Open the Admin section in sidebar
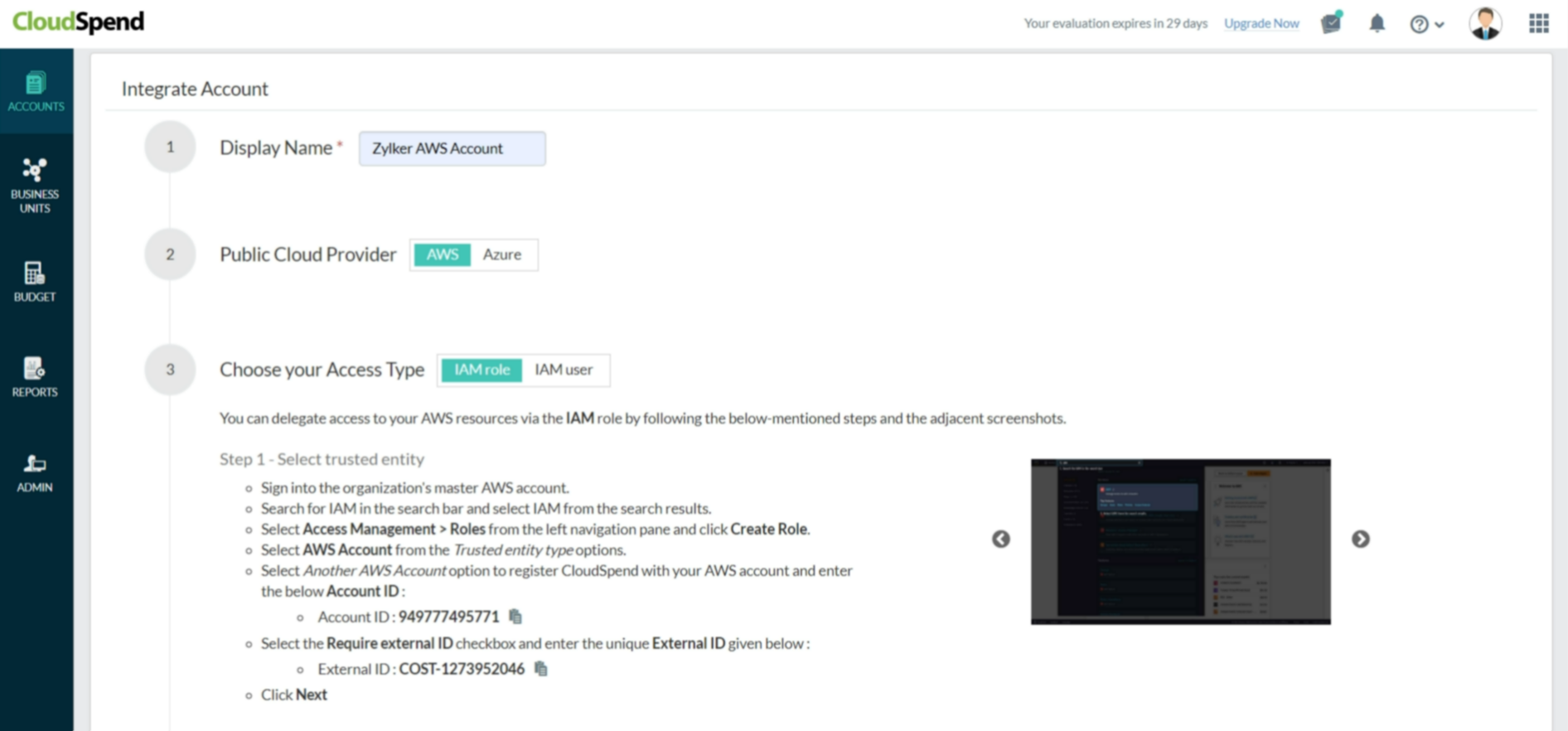The width and height of the screenshot is (1568, 731). pyautogui.click(x=36, y=472)
